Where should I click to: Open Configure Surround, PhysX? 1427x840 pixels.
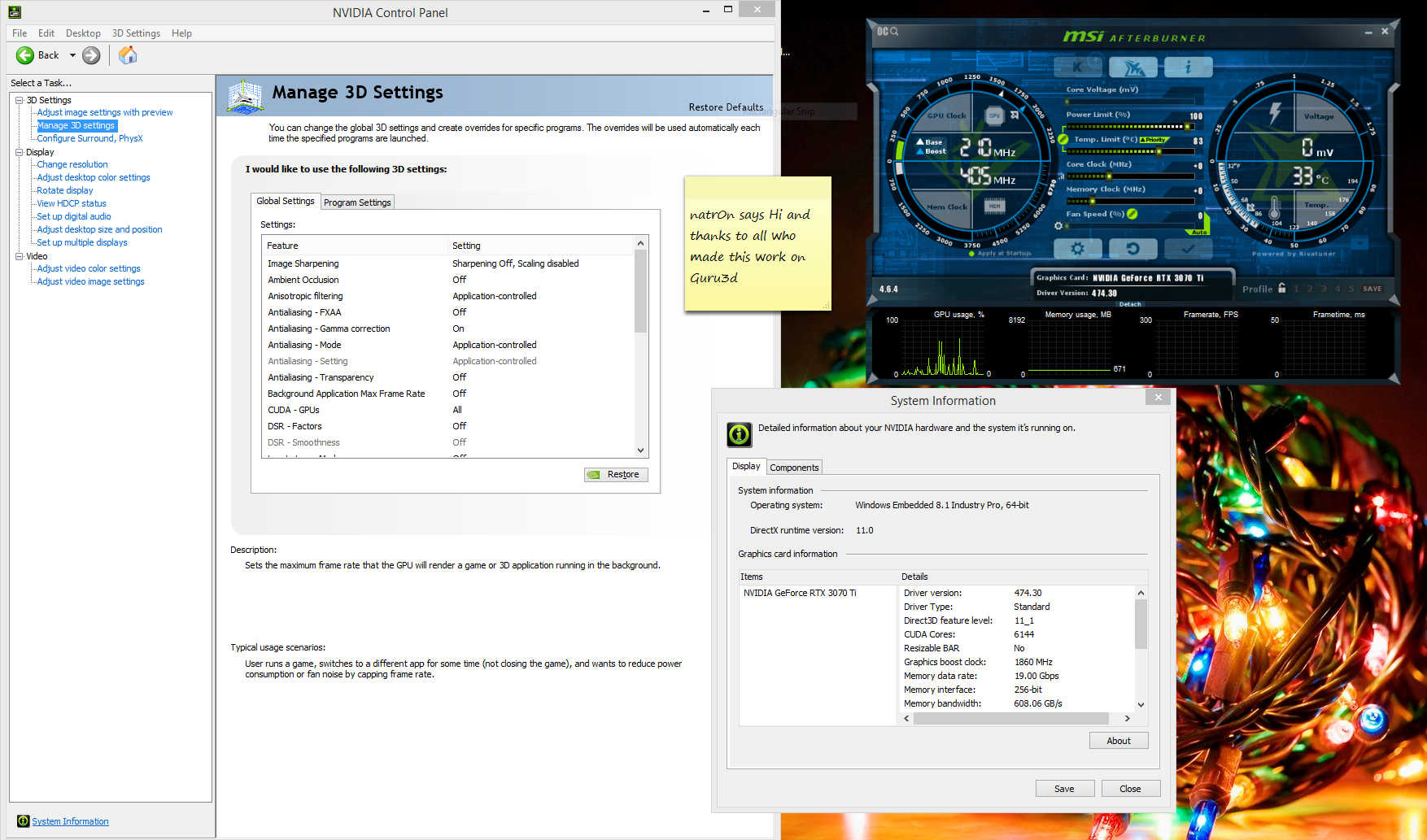tap(89, 138)
